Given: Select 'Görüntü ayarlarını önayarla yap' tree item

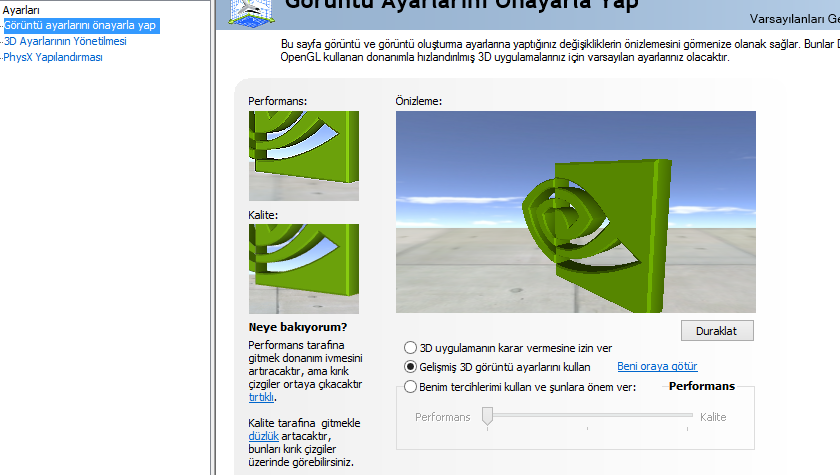Looking at the screenshot, I should click(80, 25).
